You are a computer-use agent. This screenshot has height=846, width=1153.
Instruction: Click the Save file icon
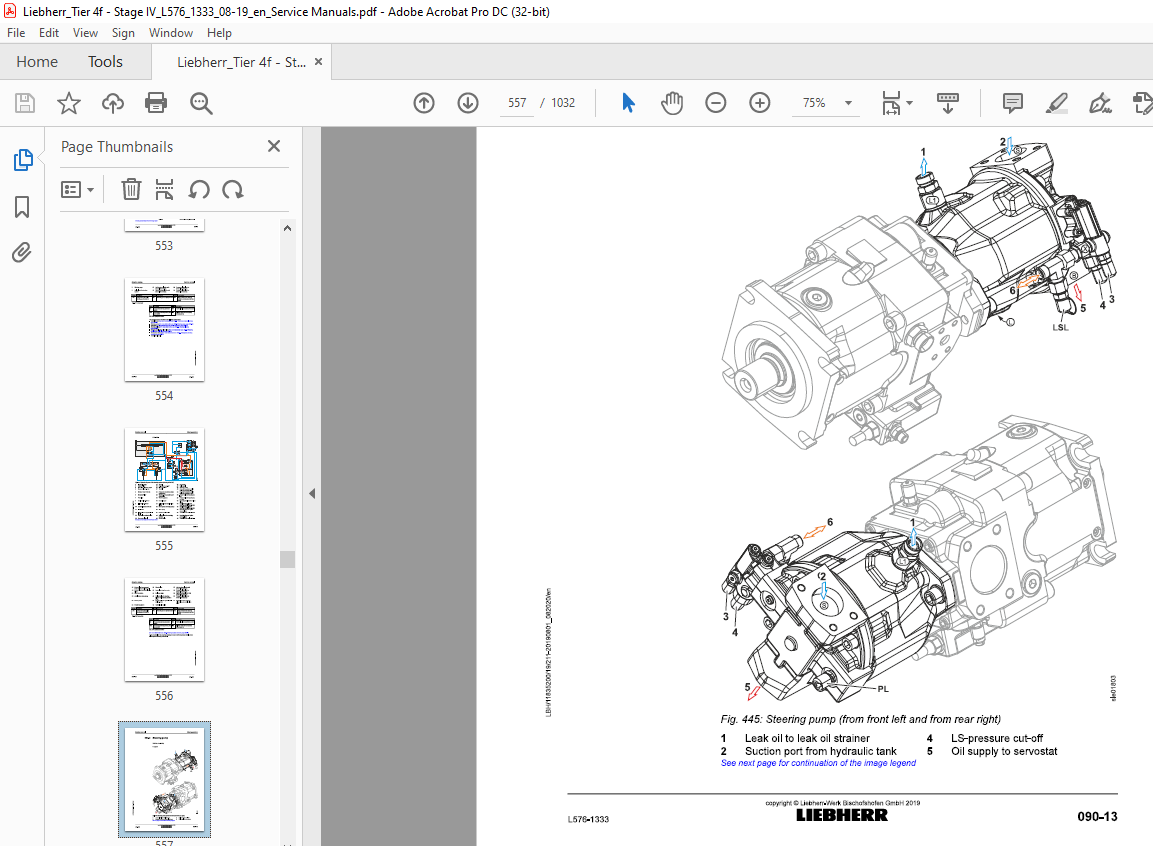pyautogui.click(x=25, y=103)
